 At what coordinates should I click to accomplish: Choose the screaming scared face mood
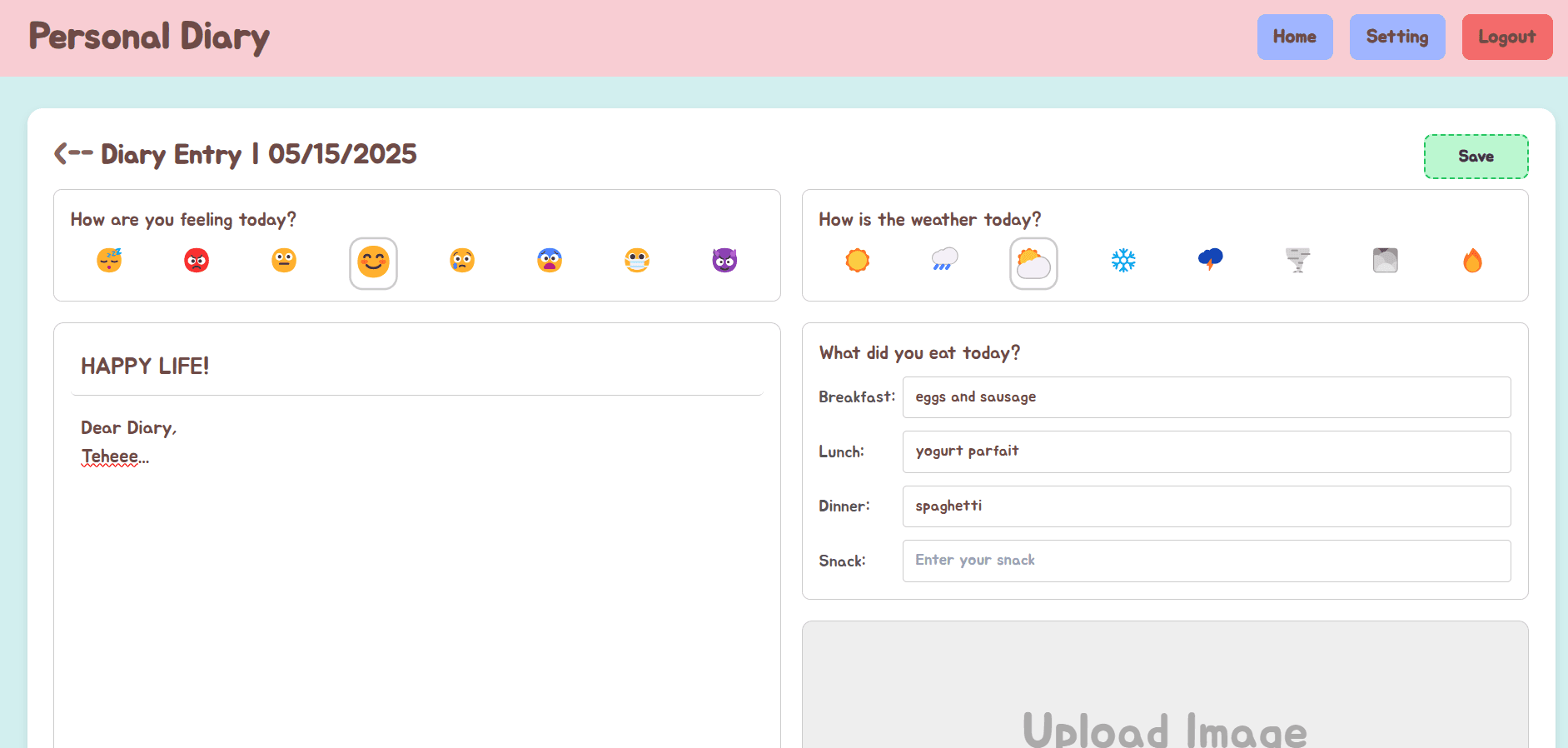pos(550,261)
